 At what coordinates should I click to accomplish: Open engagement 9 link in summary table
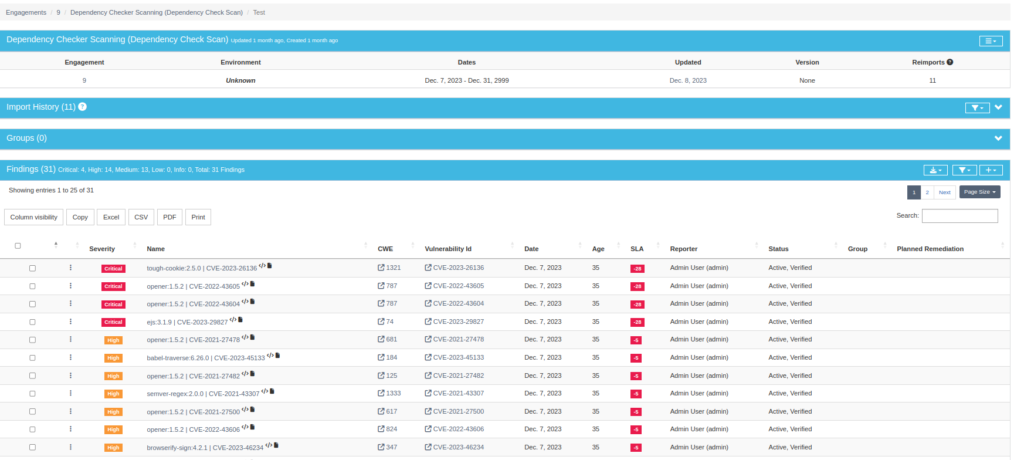84,80
